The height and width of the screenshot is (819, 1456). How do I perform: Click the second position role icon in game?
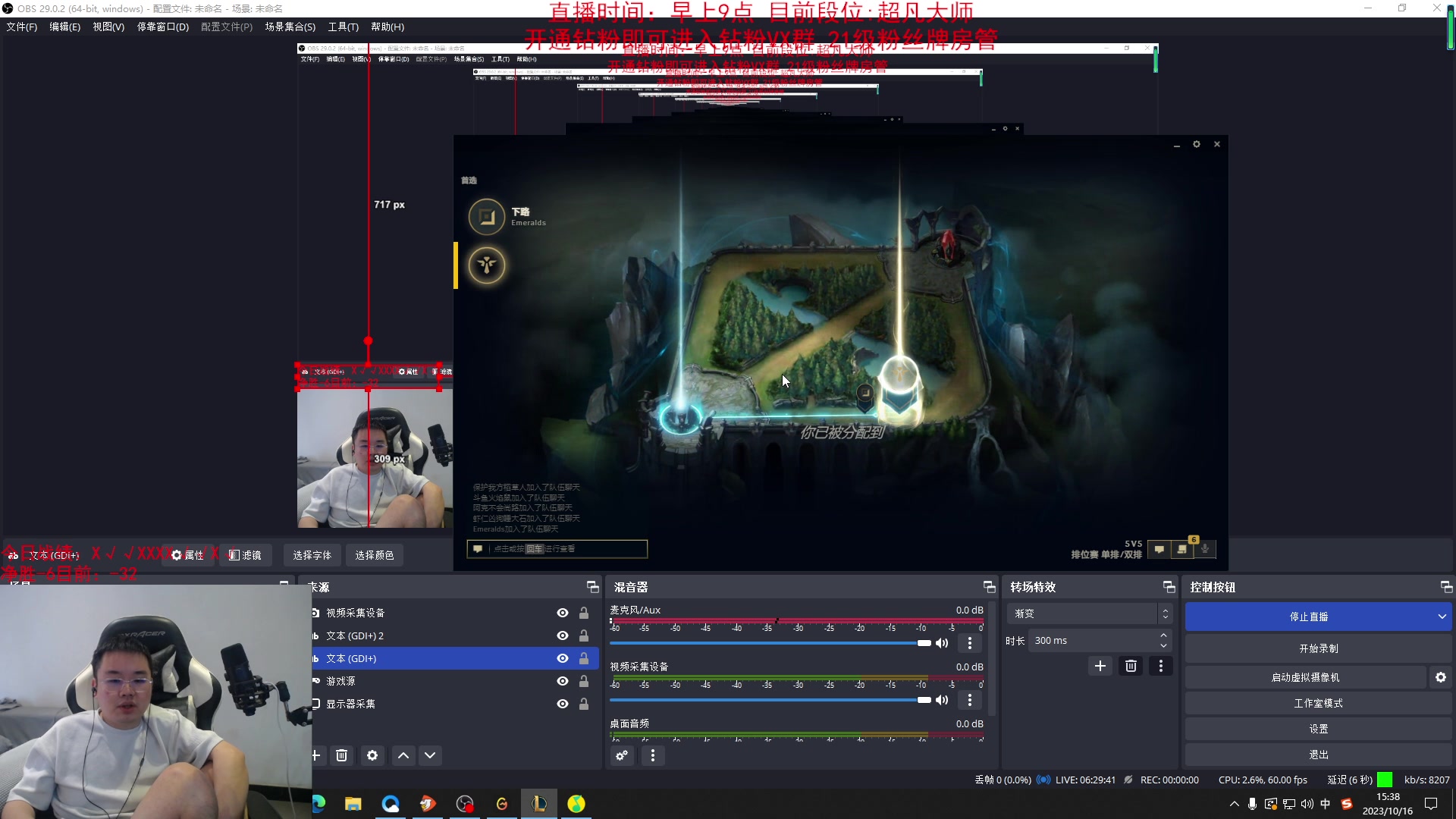(x=487, y=265)
